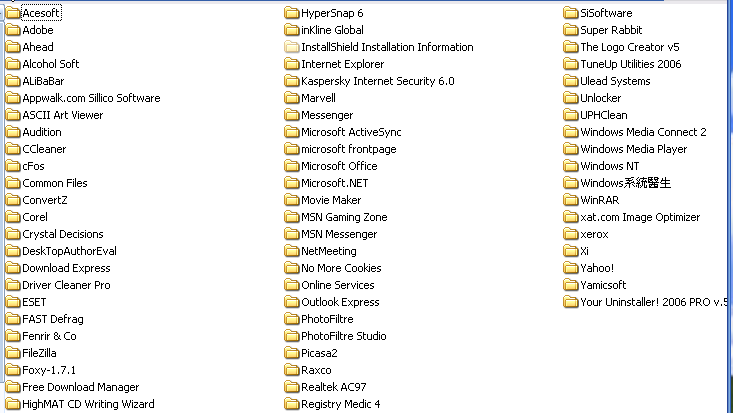The width and height of the screenshot is (733, 413).
Task: Select the CCleaner folder icon
Action: (13, 149)
